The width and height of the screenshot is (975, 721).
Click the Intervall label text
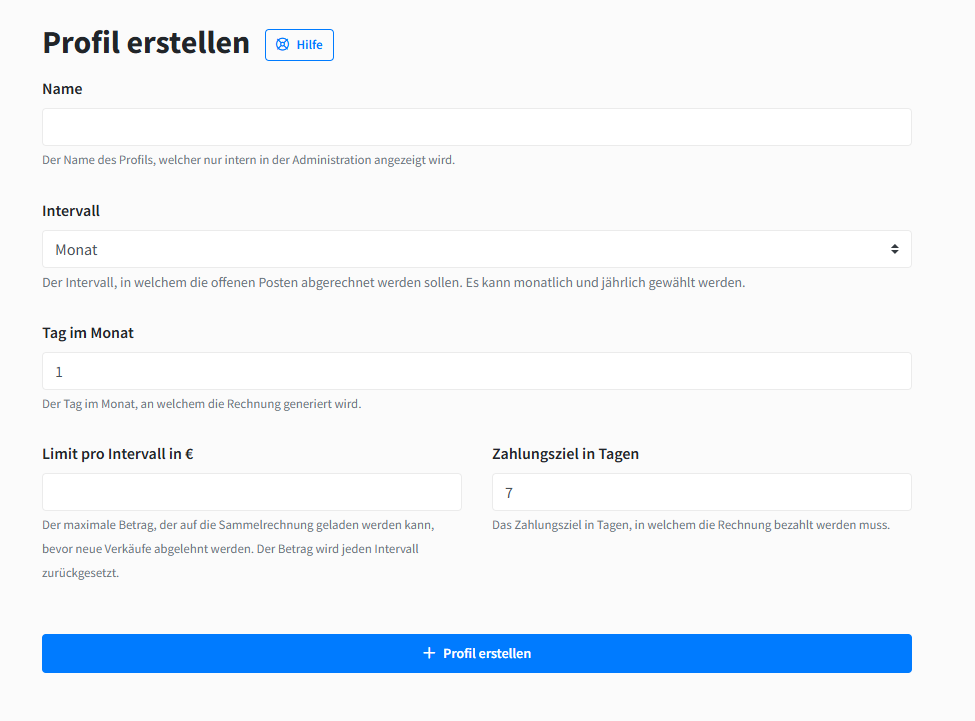[71, 211]
